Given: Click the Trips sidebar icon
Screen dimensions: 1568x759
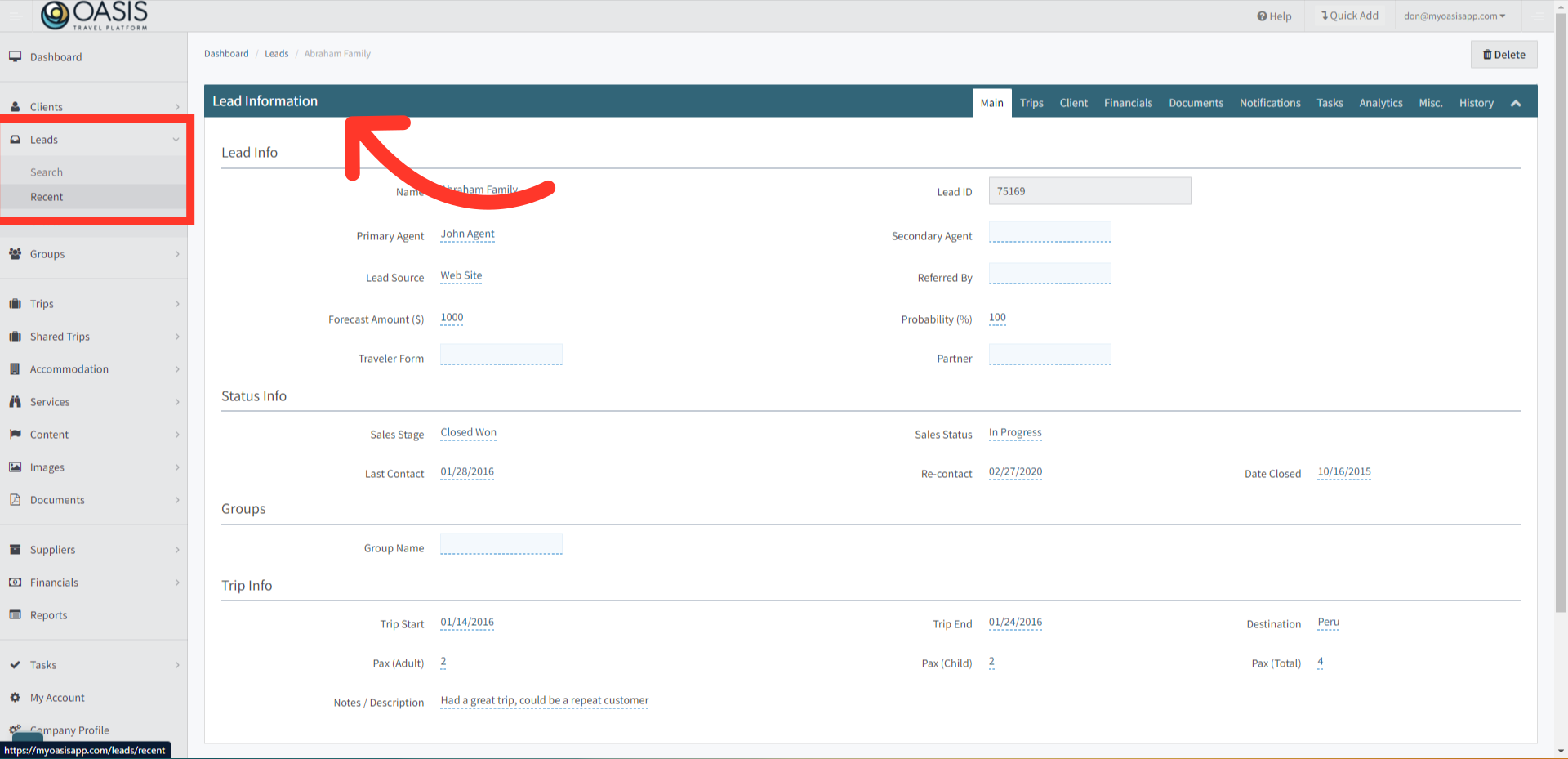Looking at the screenshot, I should [16, 303].
